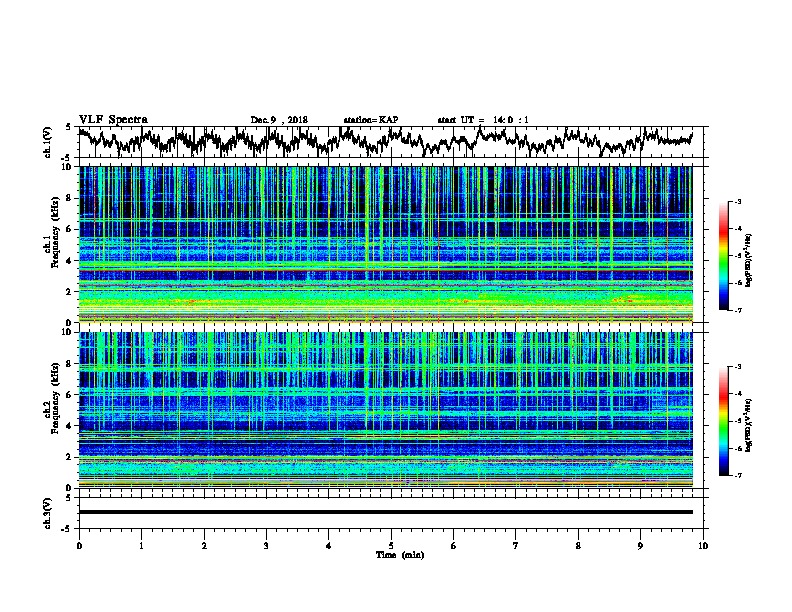Click the color scale bar beside the ch.1 spectrogram

tap(724, 256)
